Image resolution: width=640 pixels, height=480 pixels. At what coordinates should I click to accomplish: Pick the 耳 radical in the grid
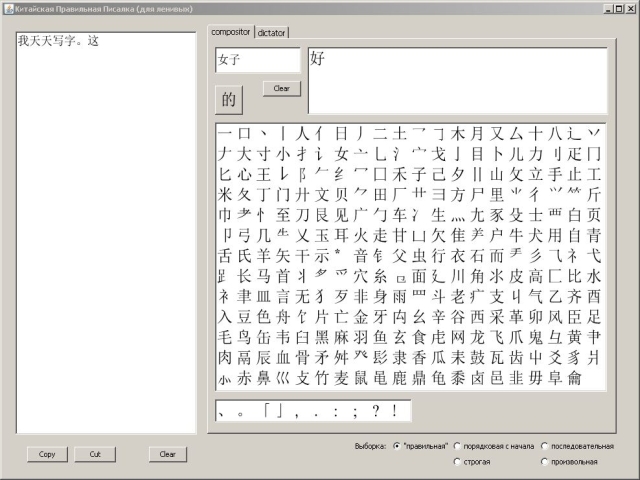tap(341, 236)
